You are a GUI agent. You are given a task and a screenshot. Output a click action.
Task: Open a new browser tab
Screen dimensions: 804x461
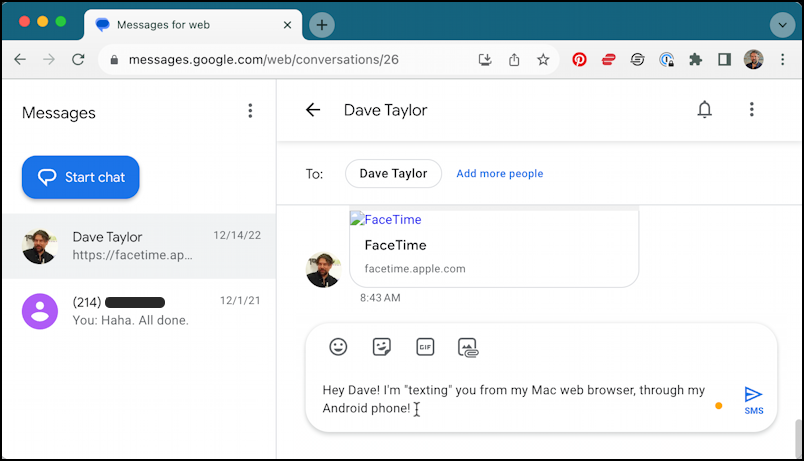coord(321,25)
